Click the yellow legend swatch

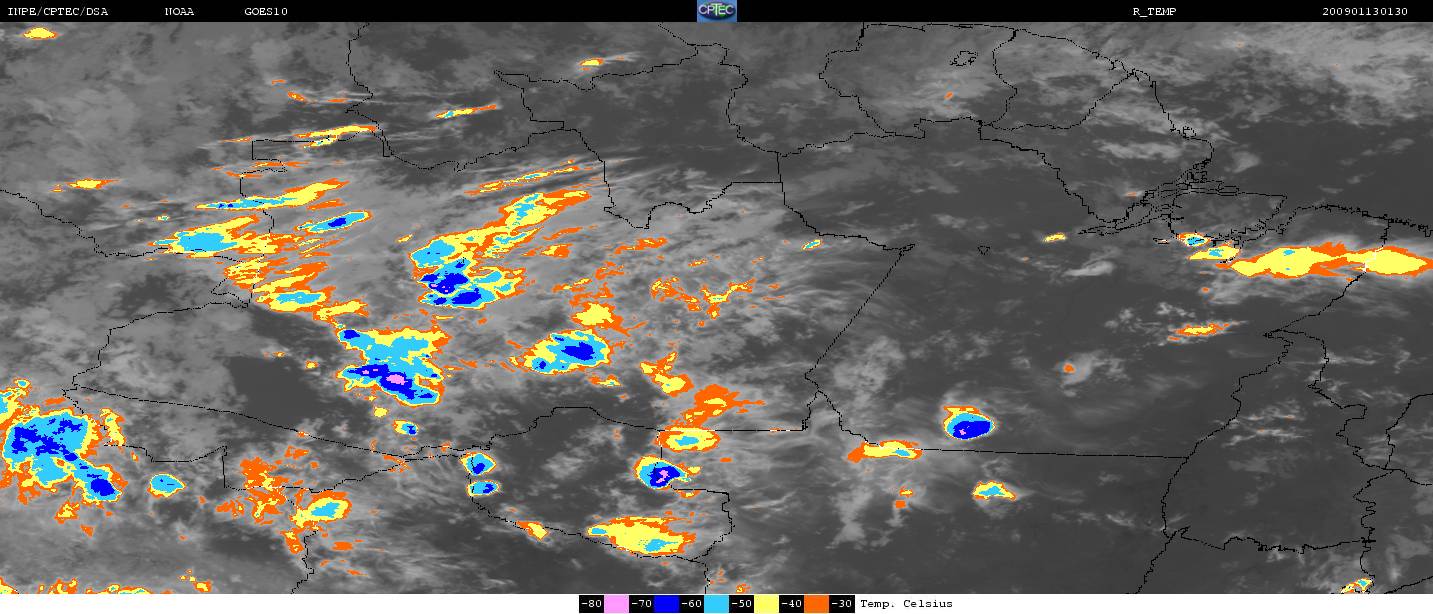click(x=766, y=604)
